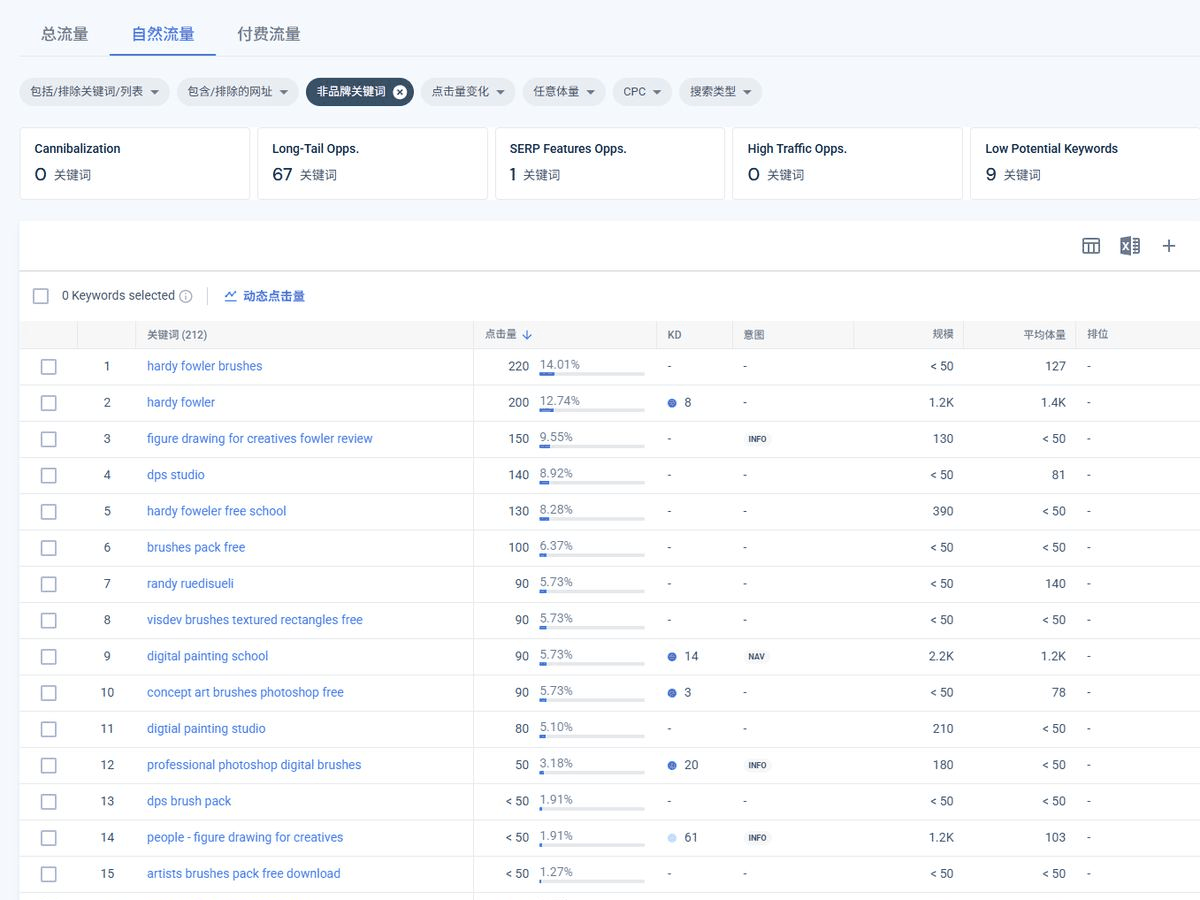This screenshot has width=1200, height=900.
Task: Click the KD dot for digital painting school
Action: coord(672,657)
